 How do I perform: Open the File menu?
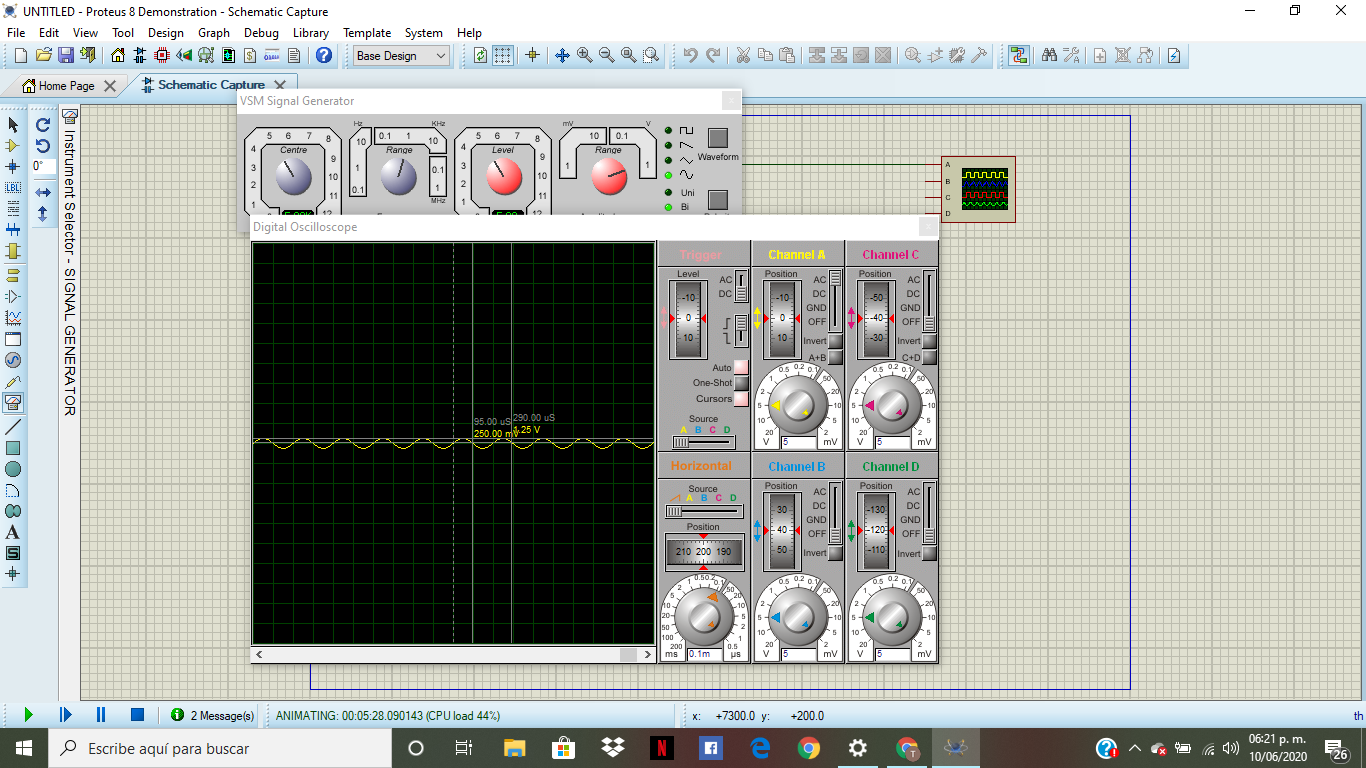click(16, 33)
